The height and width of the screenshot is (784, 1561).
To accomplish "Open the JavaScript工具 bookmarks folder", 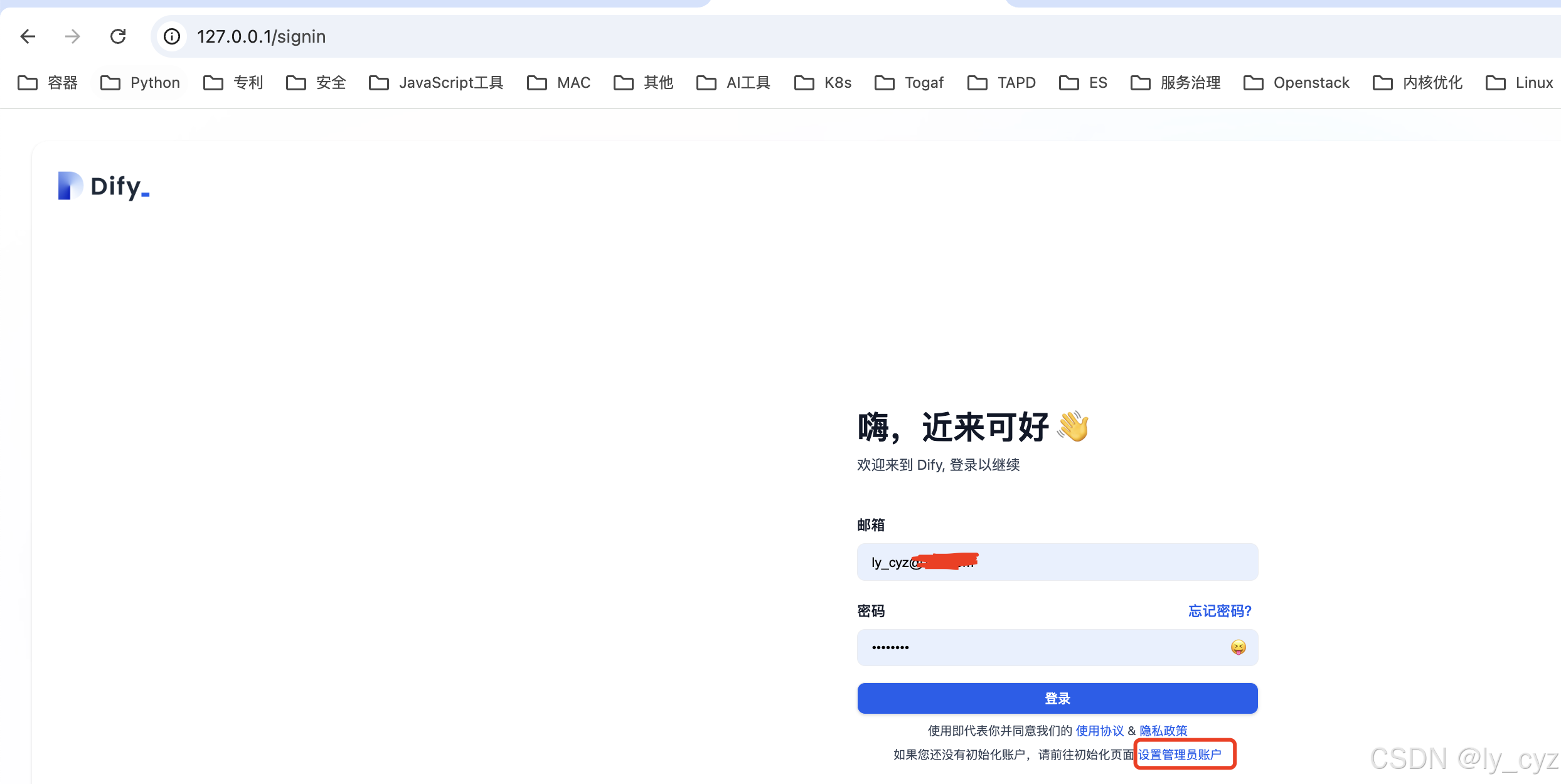I will pos(434,83).
